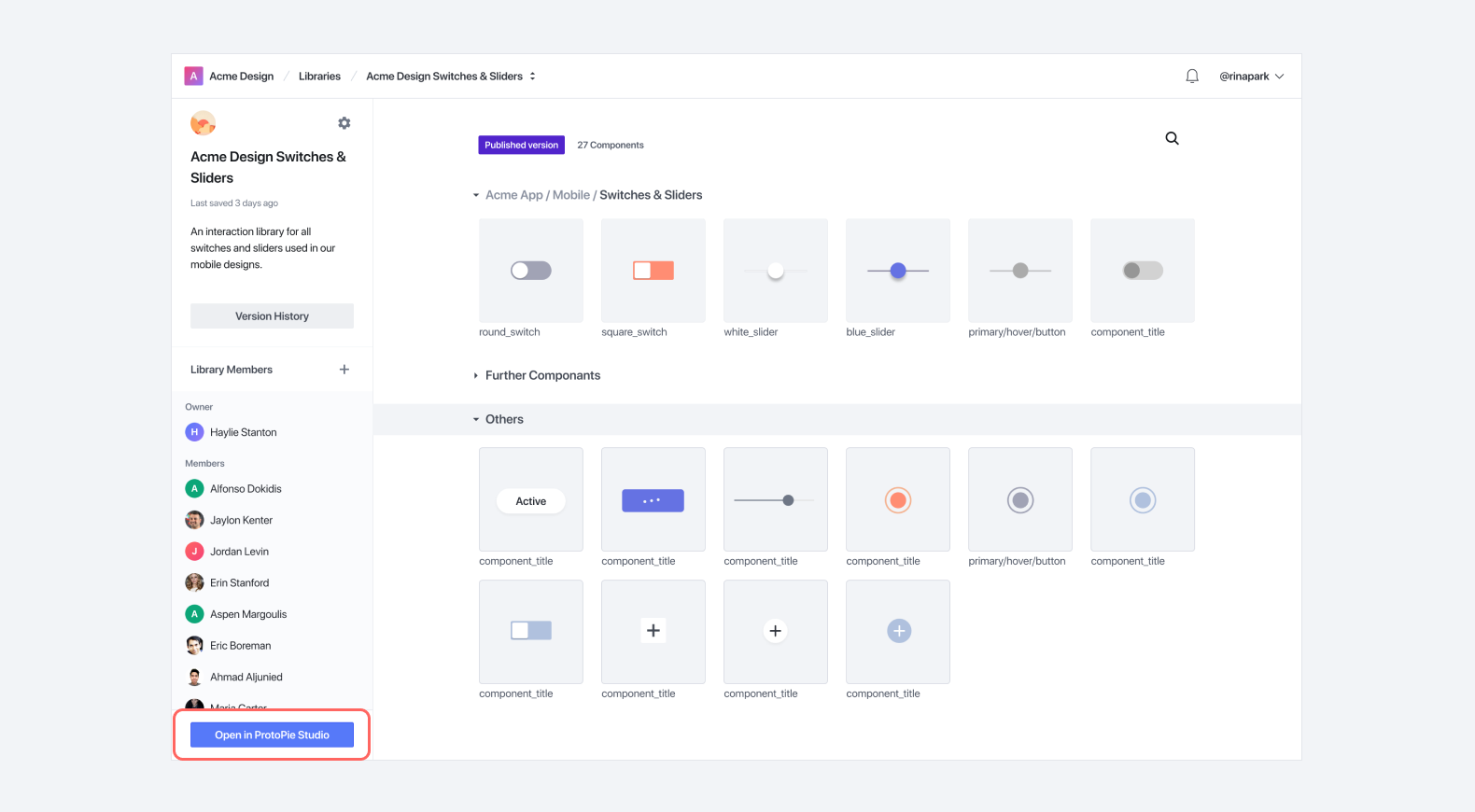
Task: Open the orange radio button component
Action: [898, 499]
